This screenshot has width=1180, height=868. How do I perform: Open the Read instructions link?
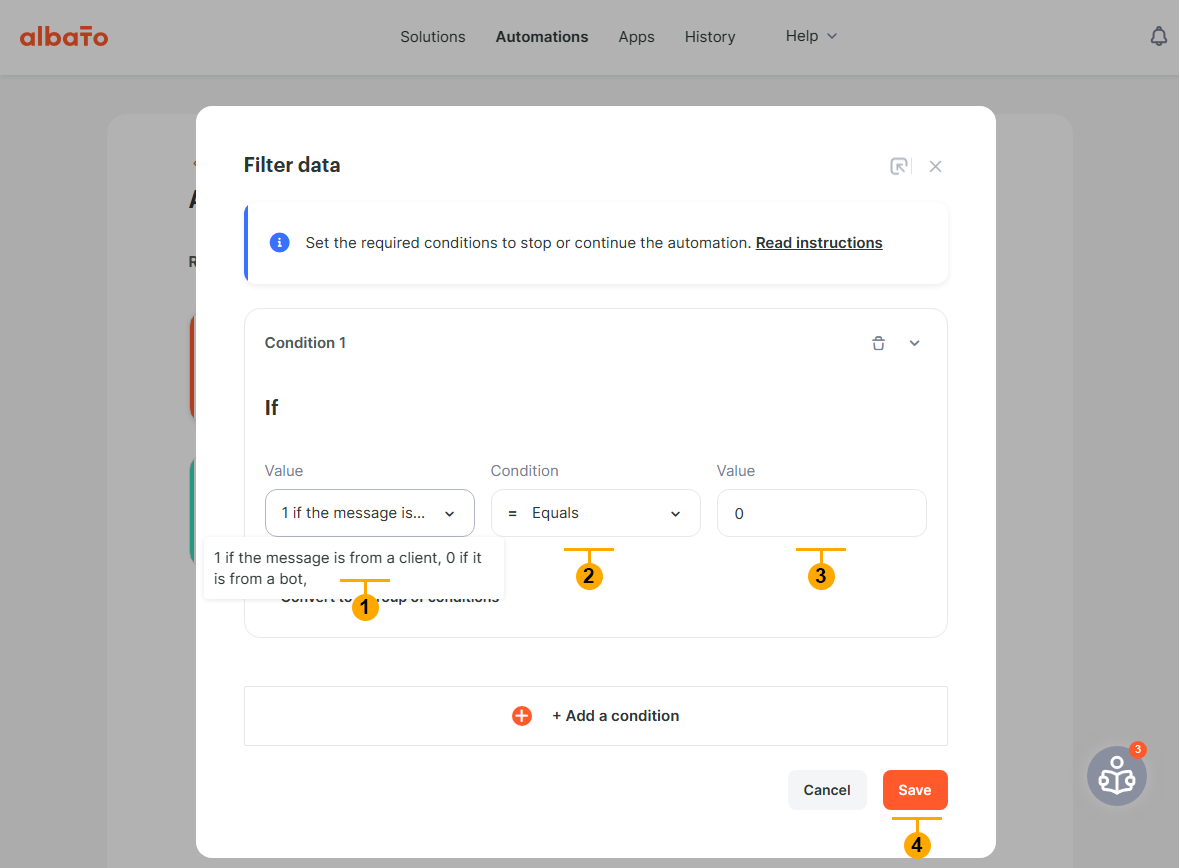819,243
